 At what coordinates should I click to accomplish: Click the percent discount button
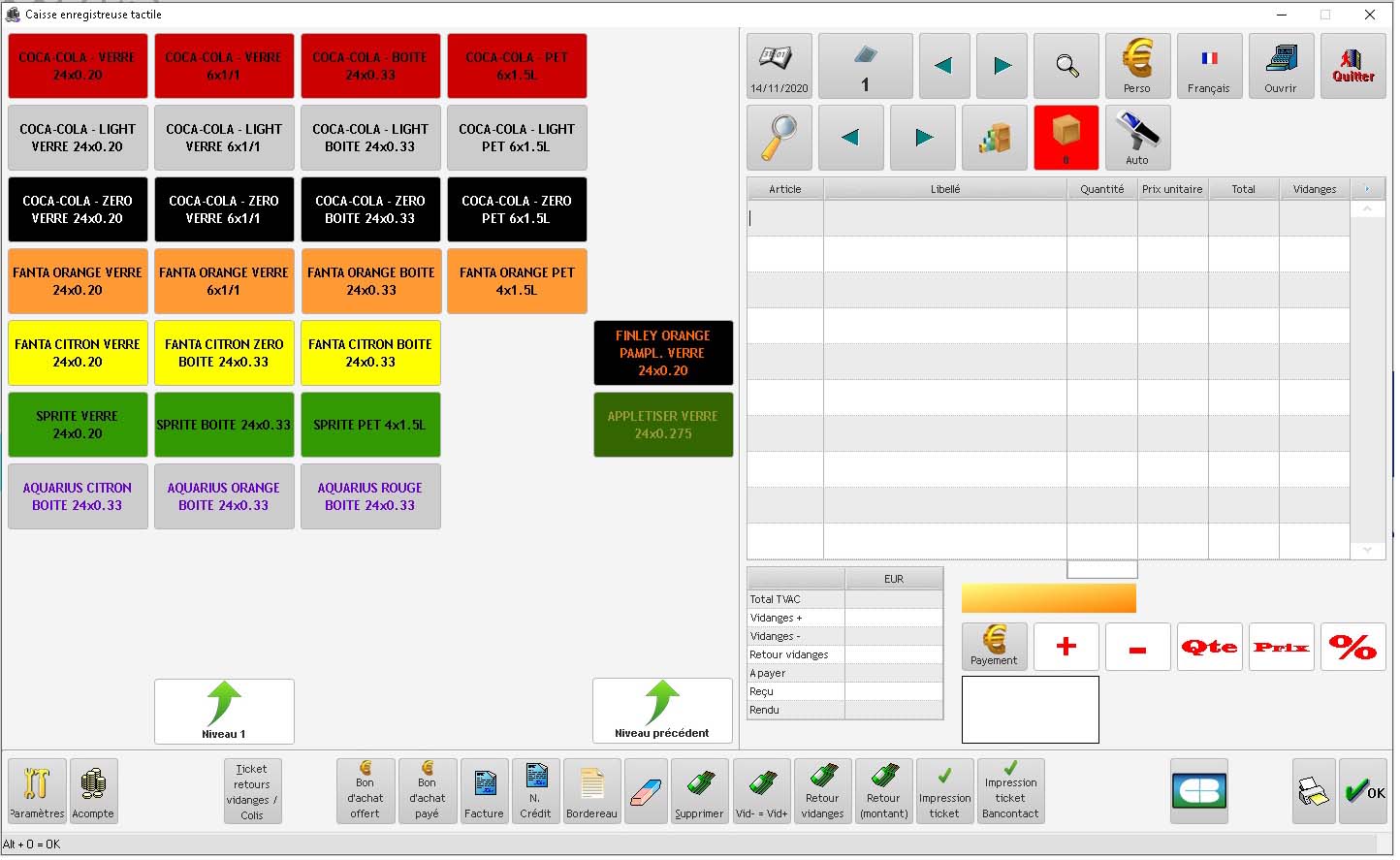tap(1353, 647)
